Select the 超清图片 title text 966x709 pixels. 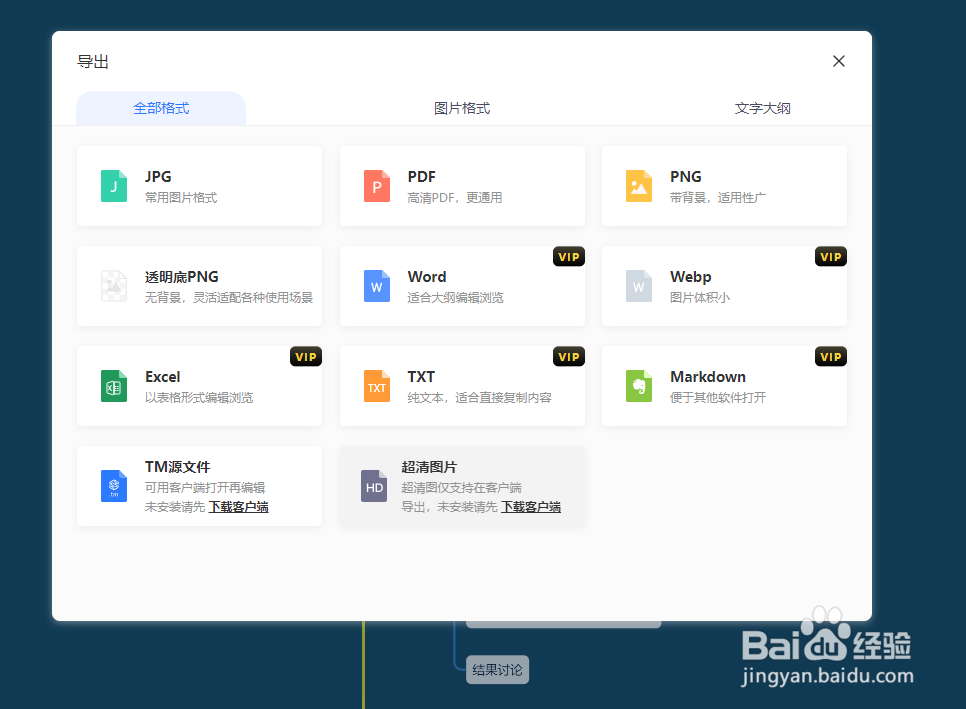429,467
